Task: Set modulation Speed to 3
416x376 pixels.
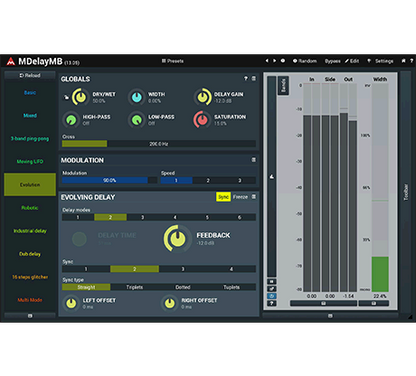Action: pos(240,180)
